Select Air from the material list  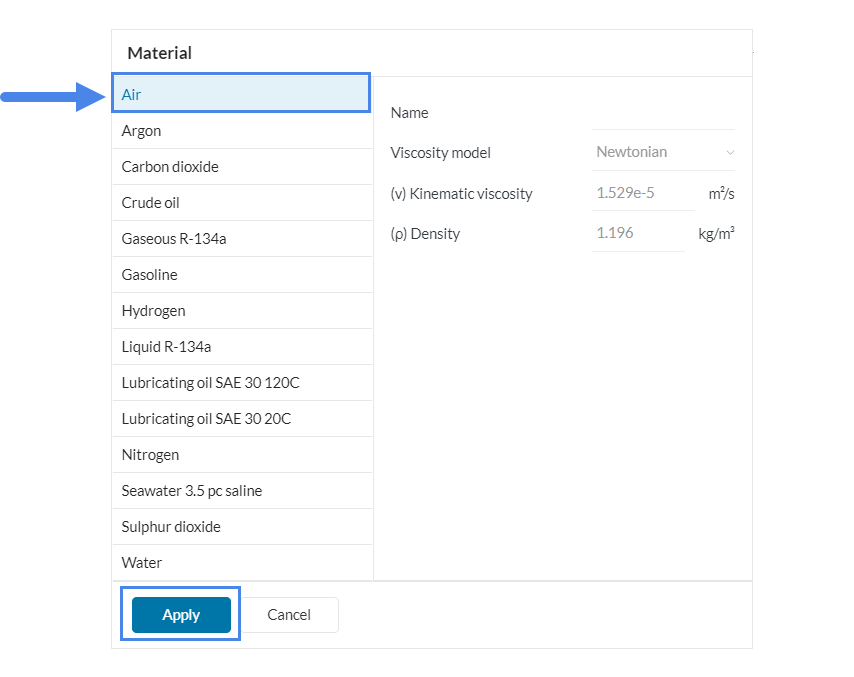pyautogui.click(x=240, y=94)
